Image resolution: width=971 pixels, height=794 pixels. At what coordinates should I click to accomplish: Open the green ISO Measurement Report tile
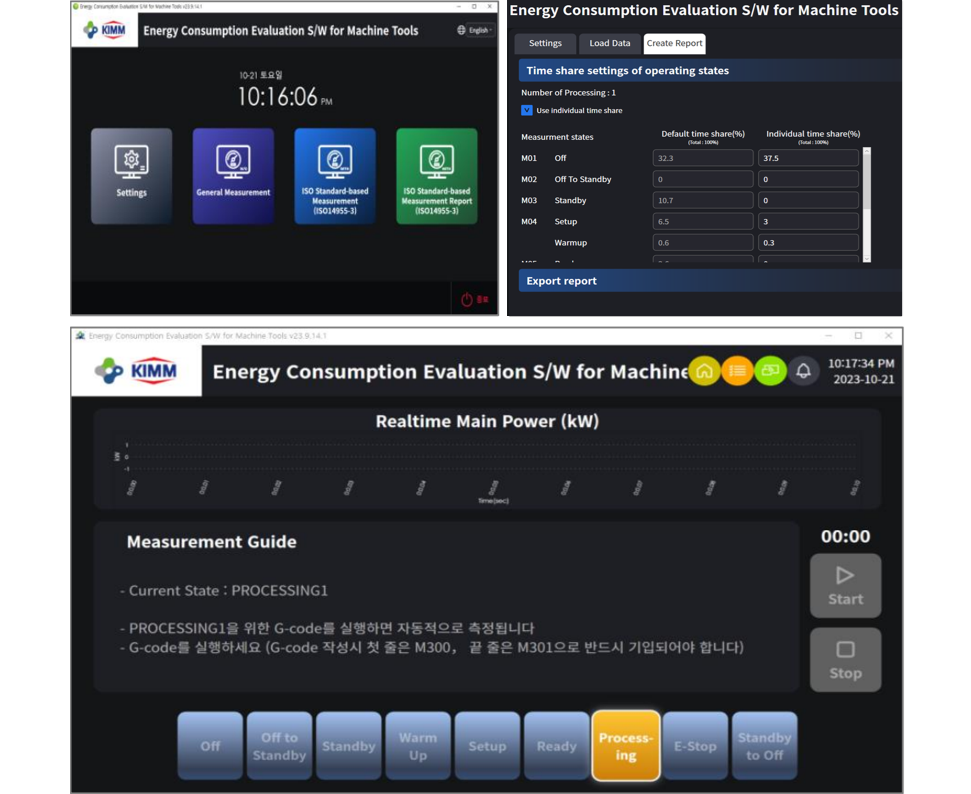(x=436, y=175)
